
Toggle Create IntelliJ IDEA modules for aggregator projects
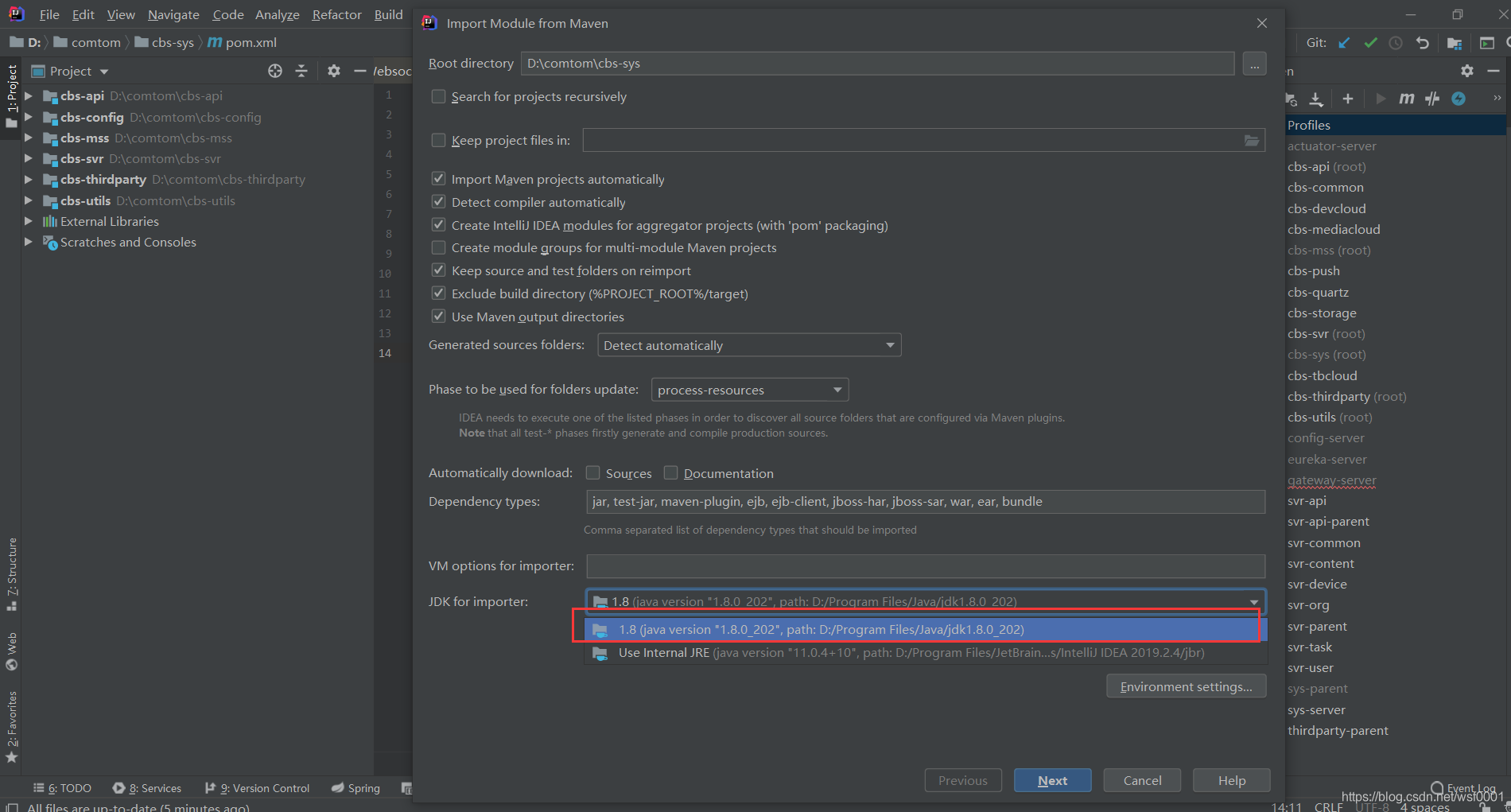click(438, 225)
